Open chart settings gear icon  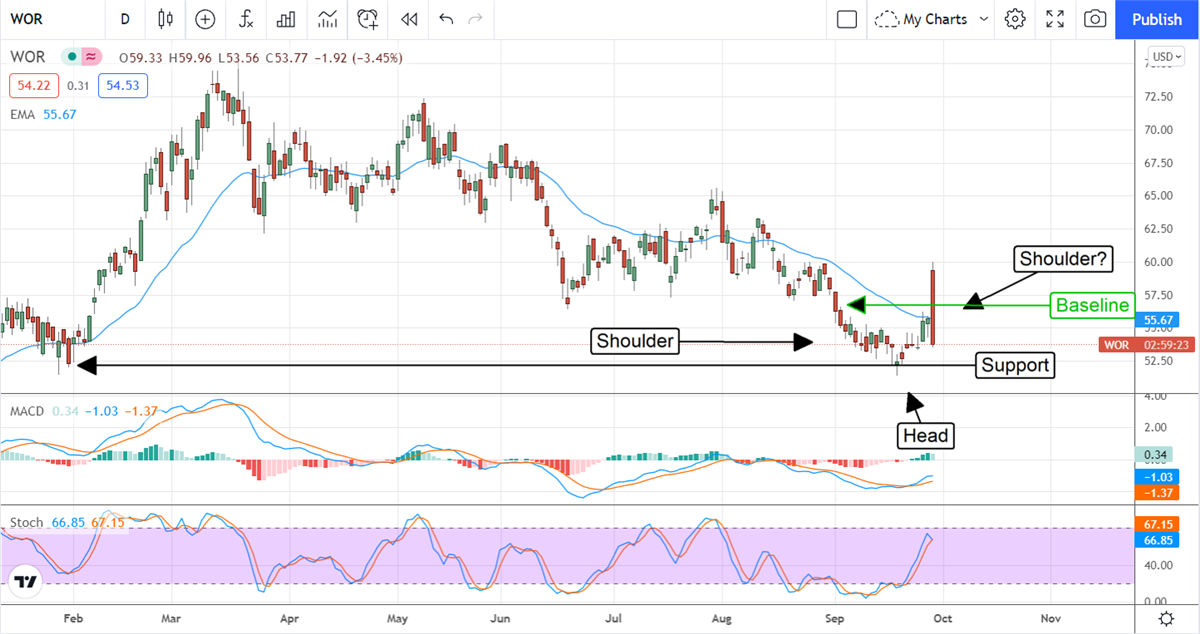1015,18
